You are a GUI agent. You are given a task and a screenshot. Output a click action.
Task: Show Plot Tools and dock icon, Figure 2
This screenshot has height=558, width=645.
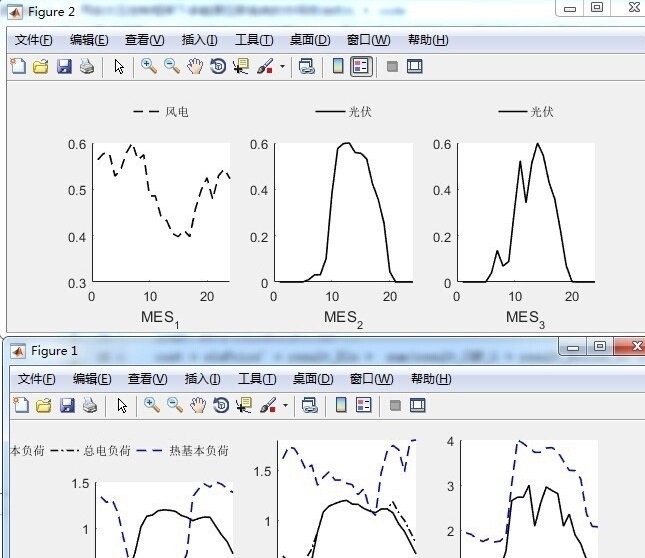tap(415, 66)
